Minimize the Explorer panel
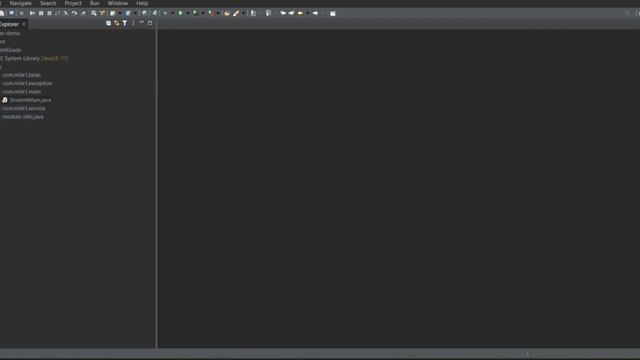 coord(142,22)
